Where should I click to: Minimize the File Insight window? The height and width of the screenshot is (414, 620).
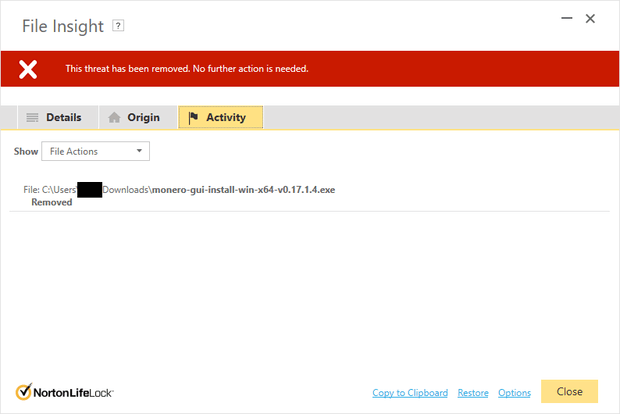pos(567,18)
